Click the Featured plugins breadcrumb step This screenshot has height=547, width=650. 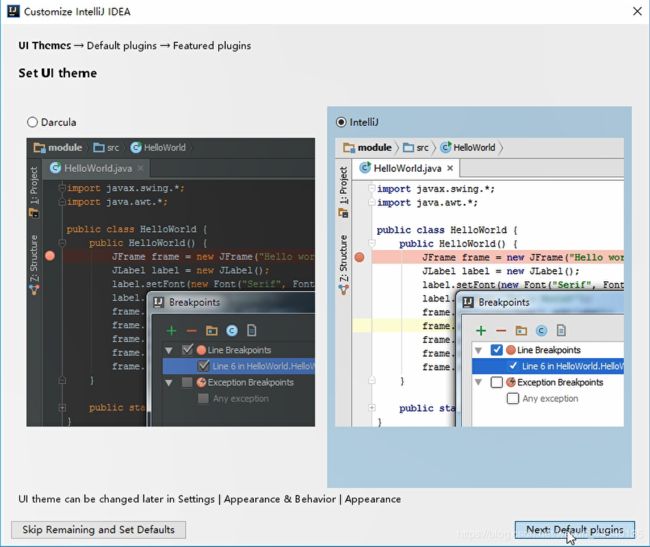coord(212,46)
